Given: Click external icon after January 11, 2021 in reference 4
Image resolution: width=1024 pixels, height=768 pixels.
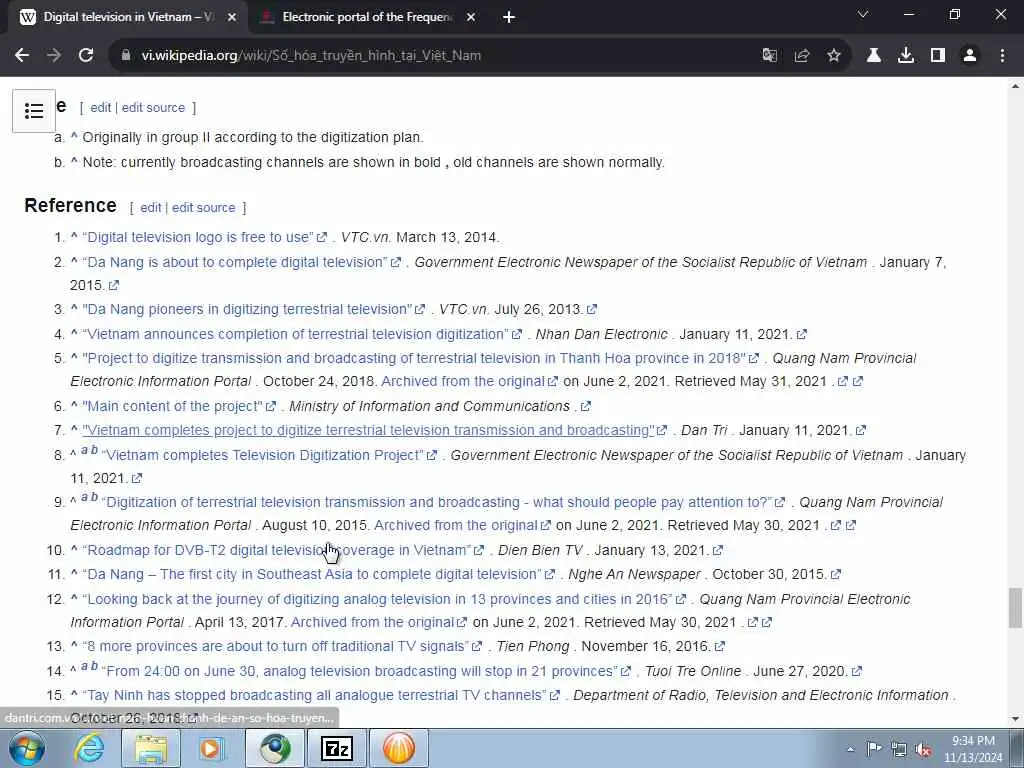Looking at the screenshot, I should click(x=801, y=334).
